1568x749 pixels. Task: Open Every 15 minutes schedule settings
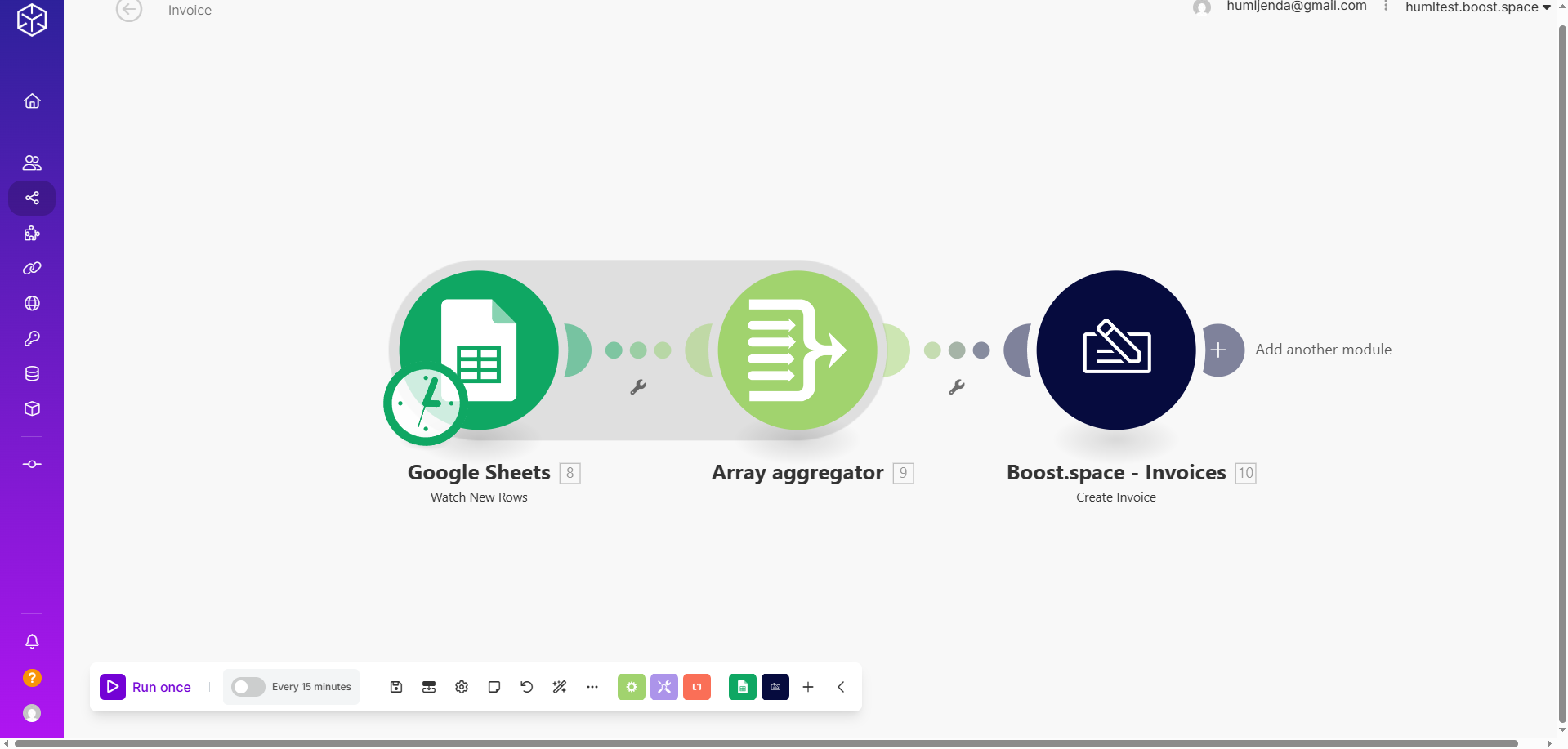point(311,687)
